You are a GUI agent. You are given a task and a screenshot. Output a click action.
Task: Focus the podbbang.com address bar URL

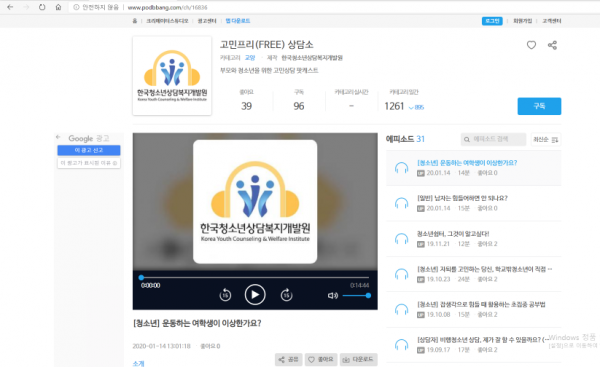[x=167, y=8]
